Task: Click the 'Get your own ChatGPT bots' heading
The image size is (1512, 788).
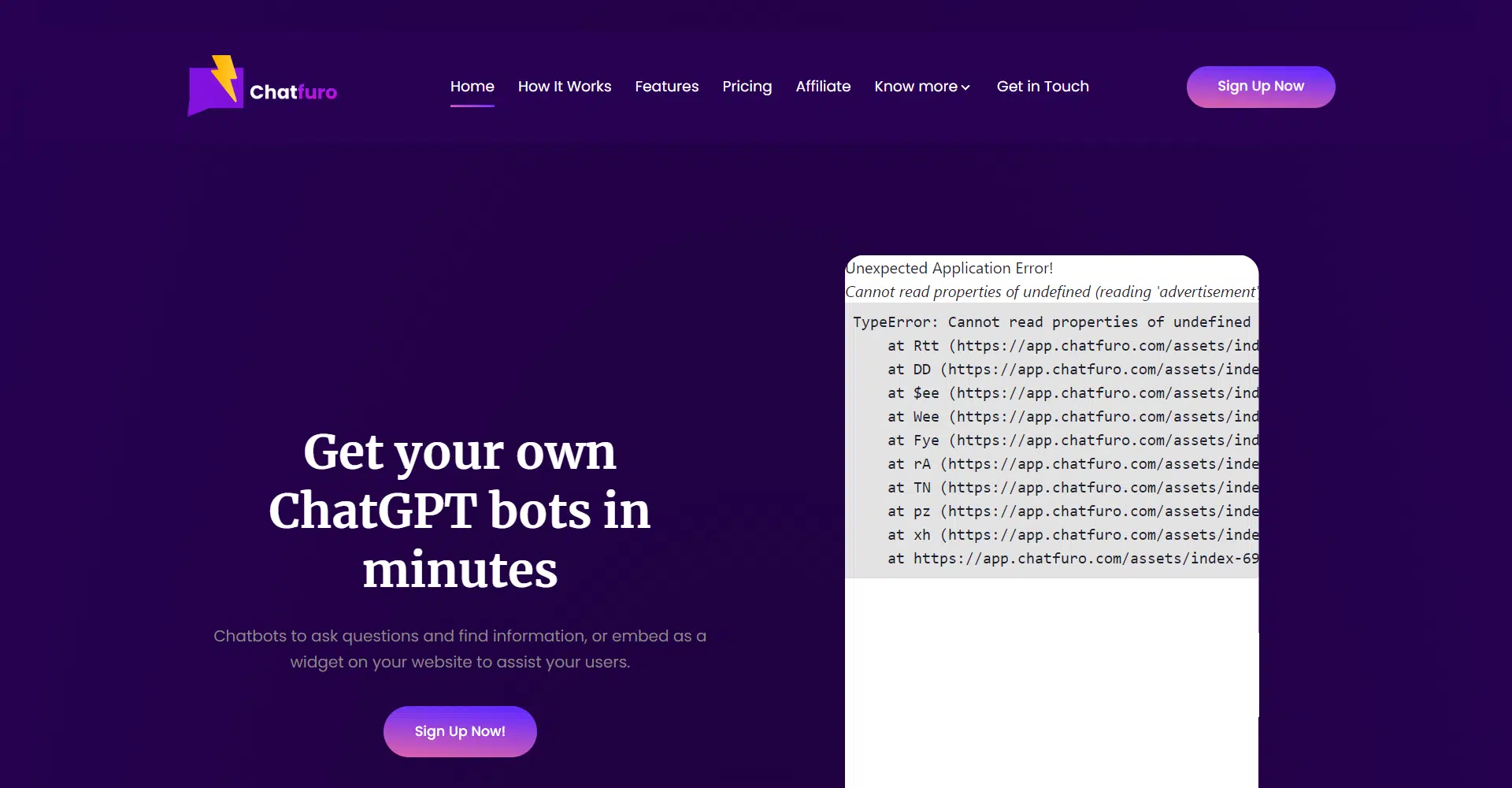Action: [460, 510]
